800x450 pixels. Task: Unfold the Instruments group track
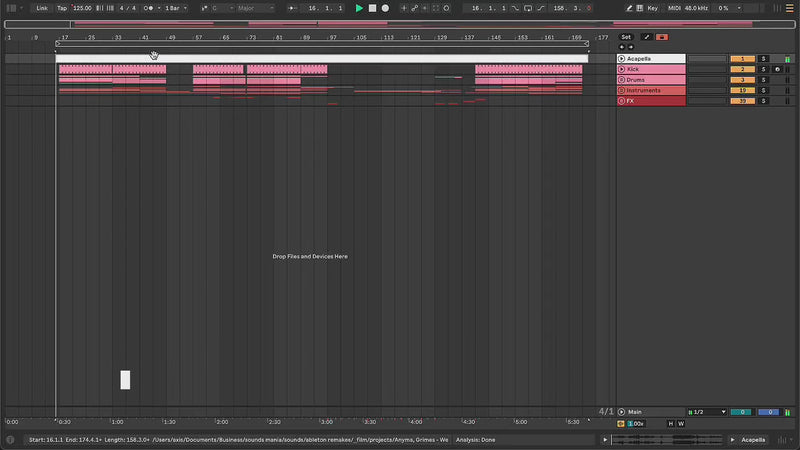(x=621, y=91)
